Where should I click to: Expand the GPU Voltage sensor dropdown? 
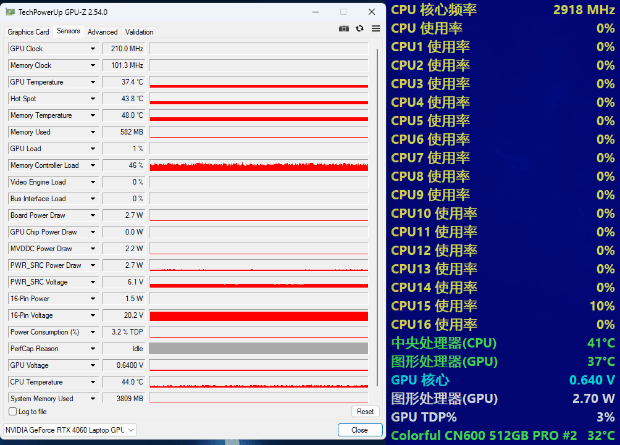[x=93, y=365]
